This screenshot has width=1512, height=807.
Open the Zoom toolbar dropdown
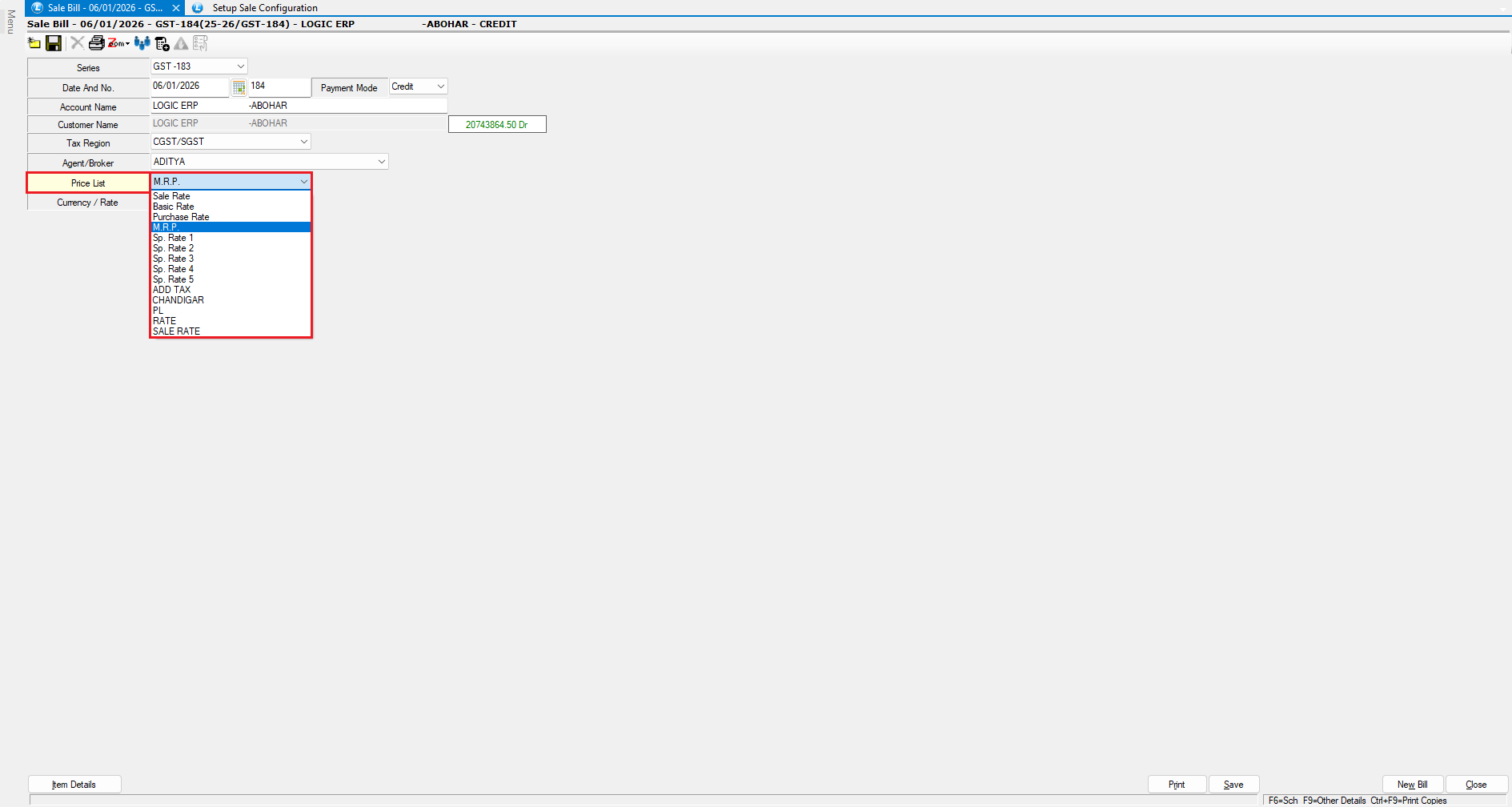coord(119,43)
